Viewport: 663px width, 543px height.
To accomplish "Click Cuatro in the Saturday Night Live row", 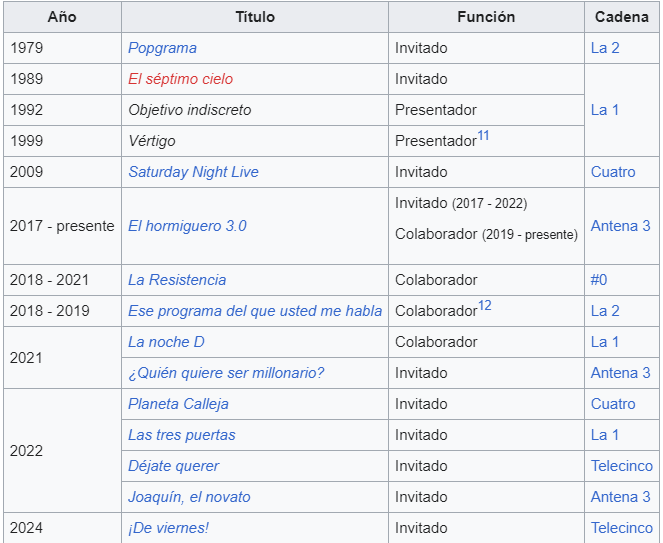I will coord(613,172).
